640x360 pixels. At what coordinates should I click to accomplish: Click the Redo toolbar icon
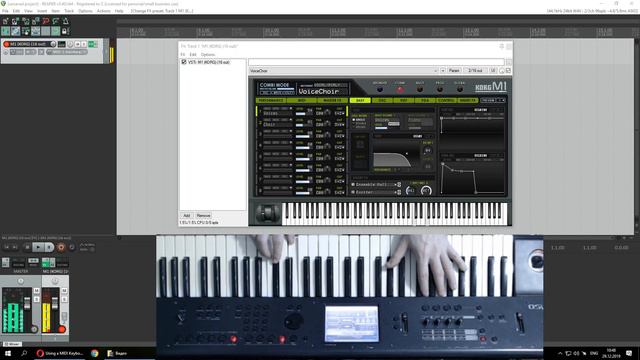(x=56, y=21)
